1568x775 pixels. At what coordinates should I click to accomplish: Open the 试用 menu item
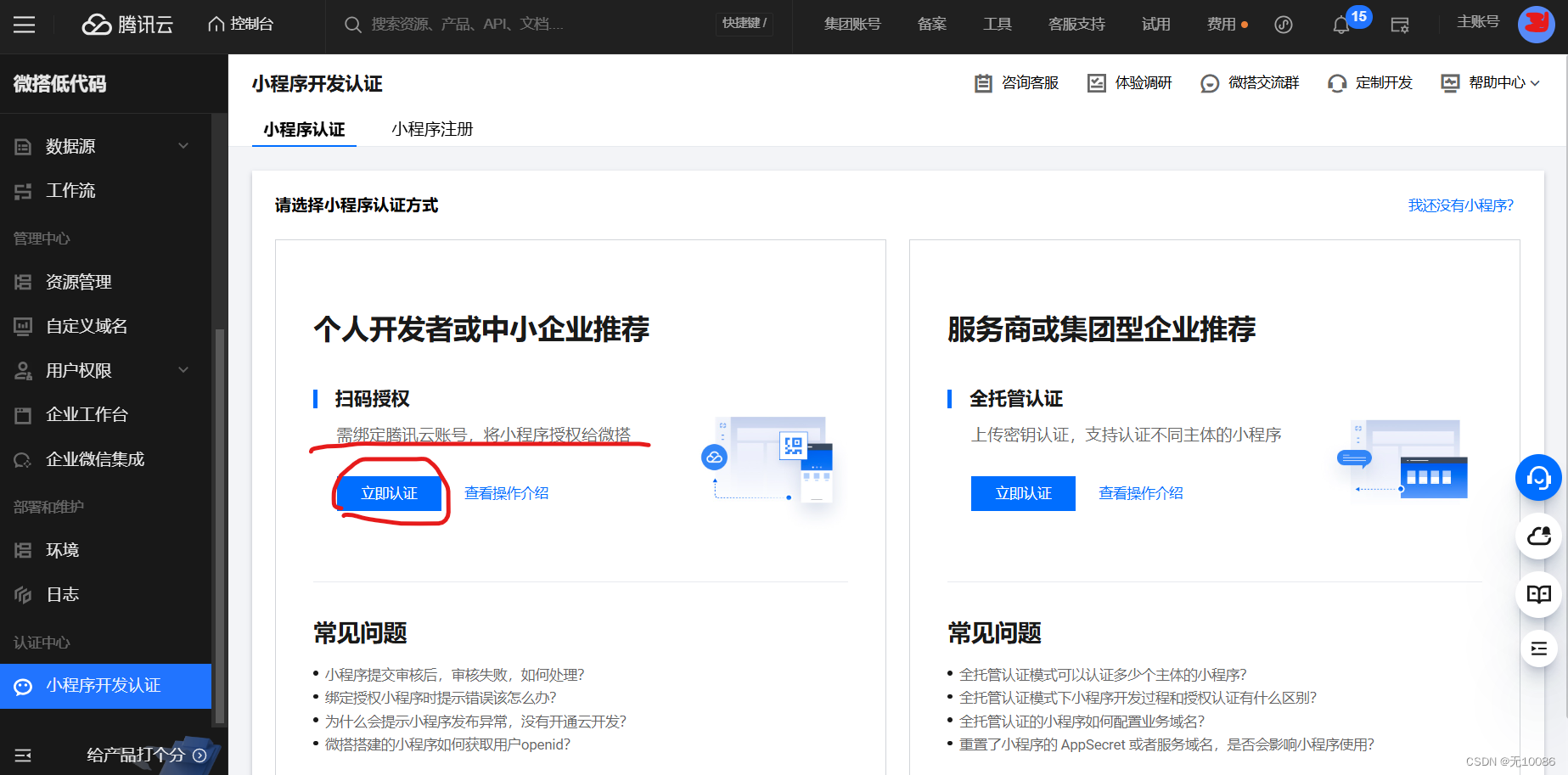pos(1156,24)
